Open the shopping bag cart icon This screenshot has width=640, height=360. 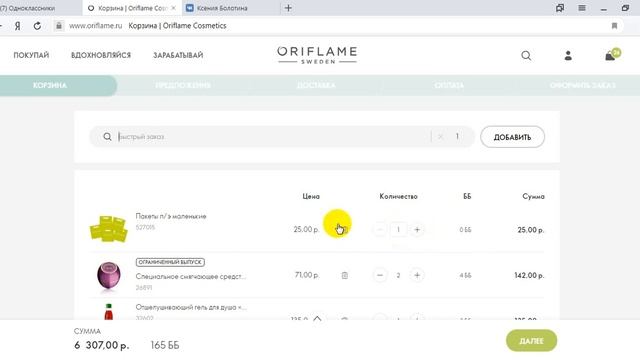tap(611, 55)
